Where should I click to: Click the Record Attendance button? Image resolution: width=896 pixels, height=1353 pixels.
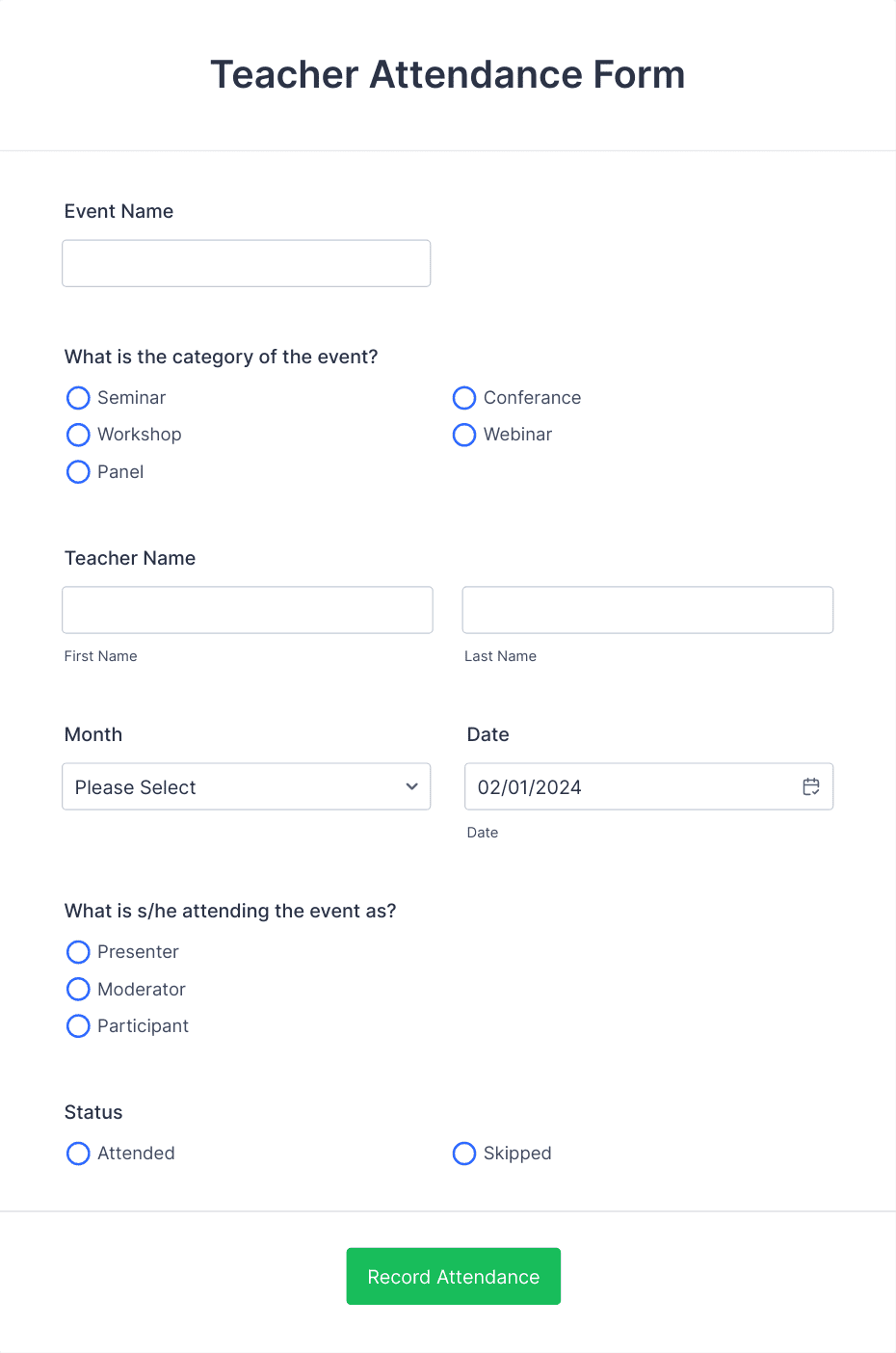(453, 1276)
